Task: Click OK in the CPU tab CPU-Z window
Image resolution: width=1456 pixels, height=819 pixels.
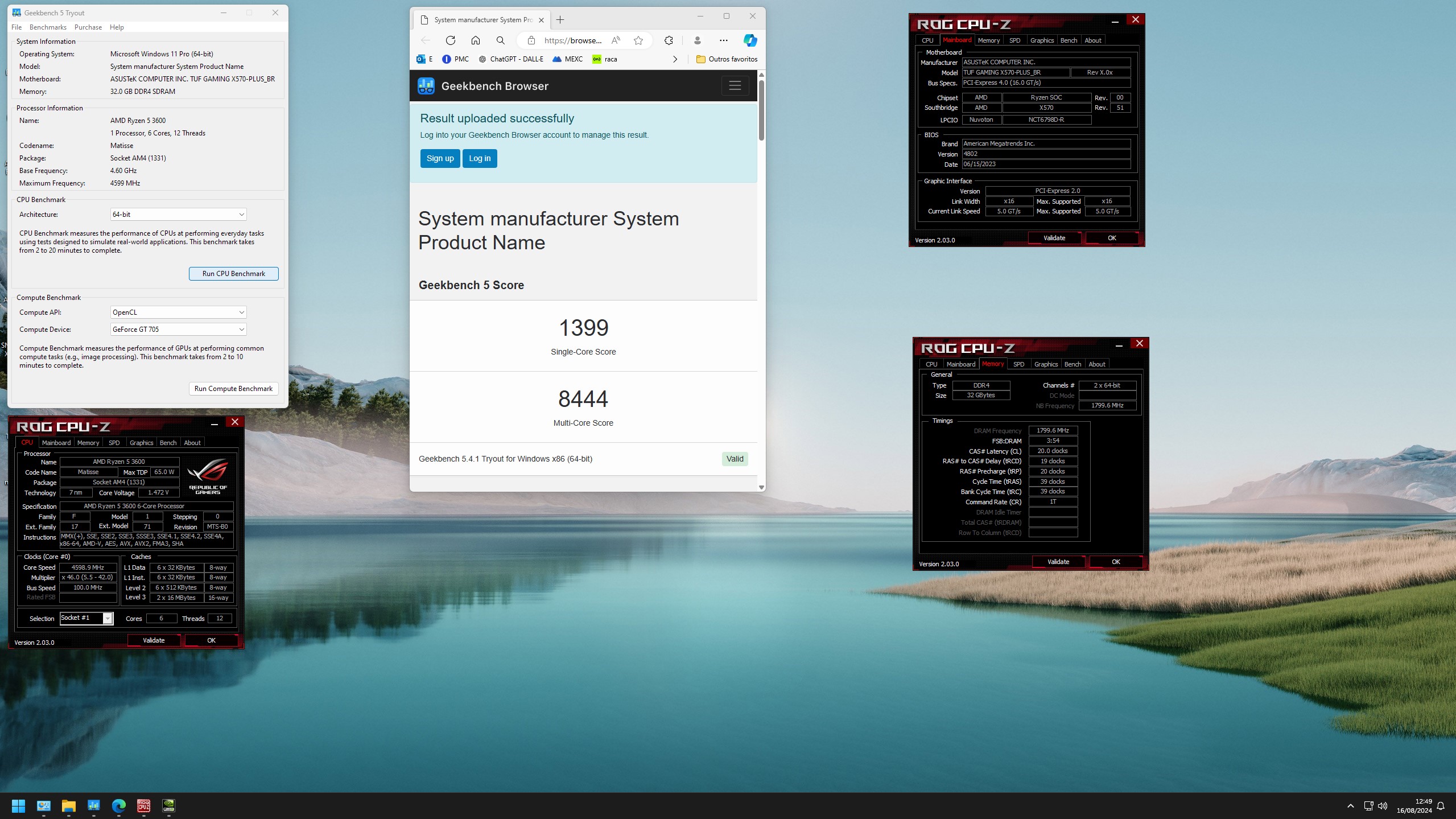Action: click(x=211, y=640)
